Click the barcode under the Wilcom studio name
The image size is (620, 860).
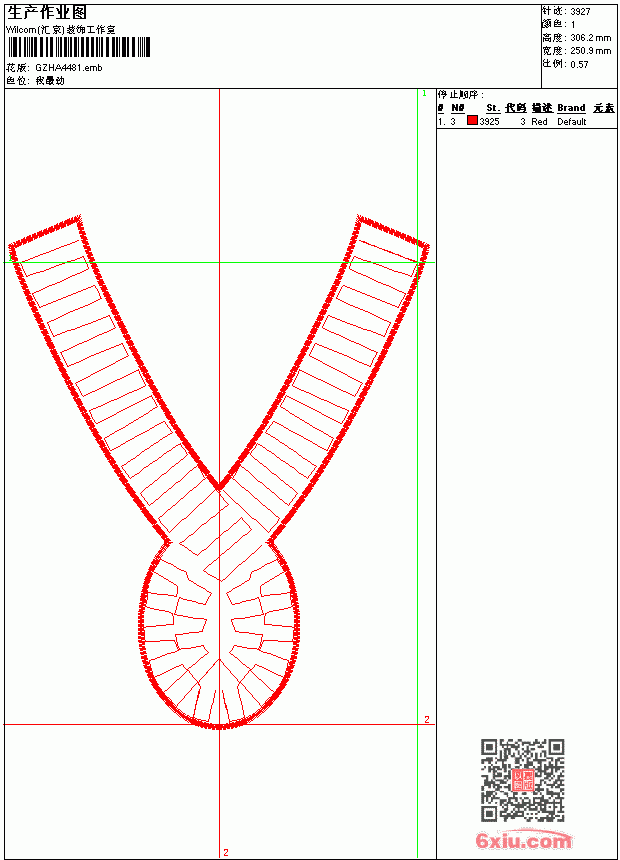coord(78,47)
